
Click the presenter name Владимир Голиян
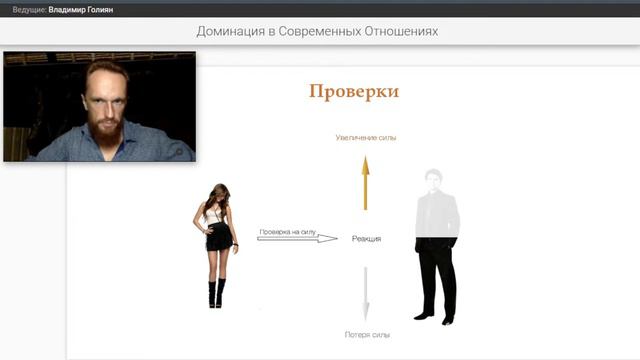pos(80,10)
